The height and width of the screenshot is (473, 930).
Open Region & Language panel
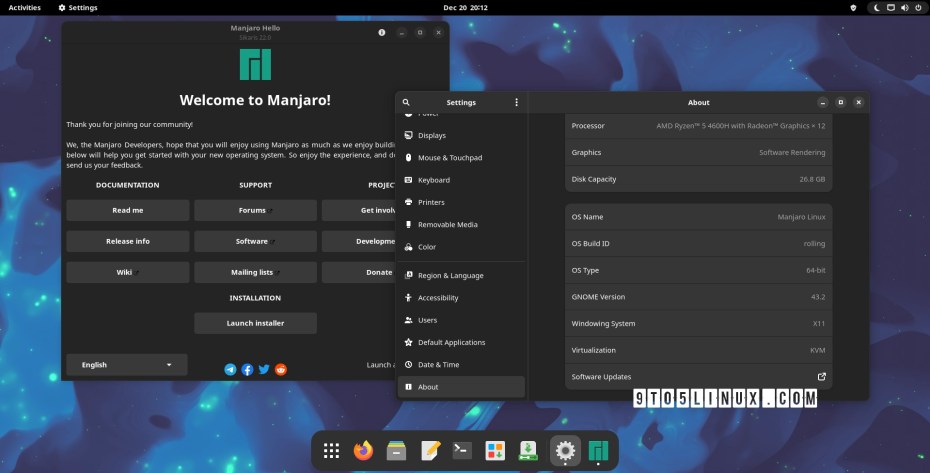click(461, 275)
